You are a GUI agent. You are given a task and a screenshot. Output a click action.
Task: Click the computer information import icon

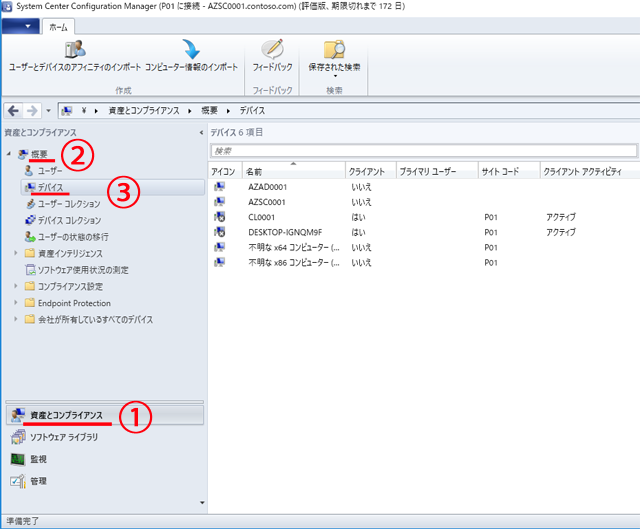[191, 49]
